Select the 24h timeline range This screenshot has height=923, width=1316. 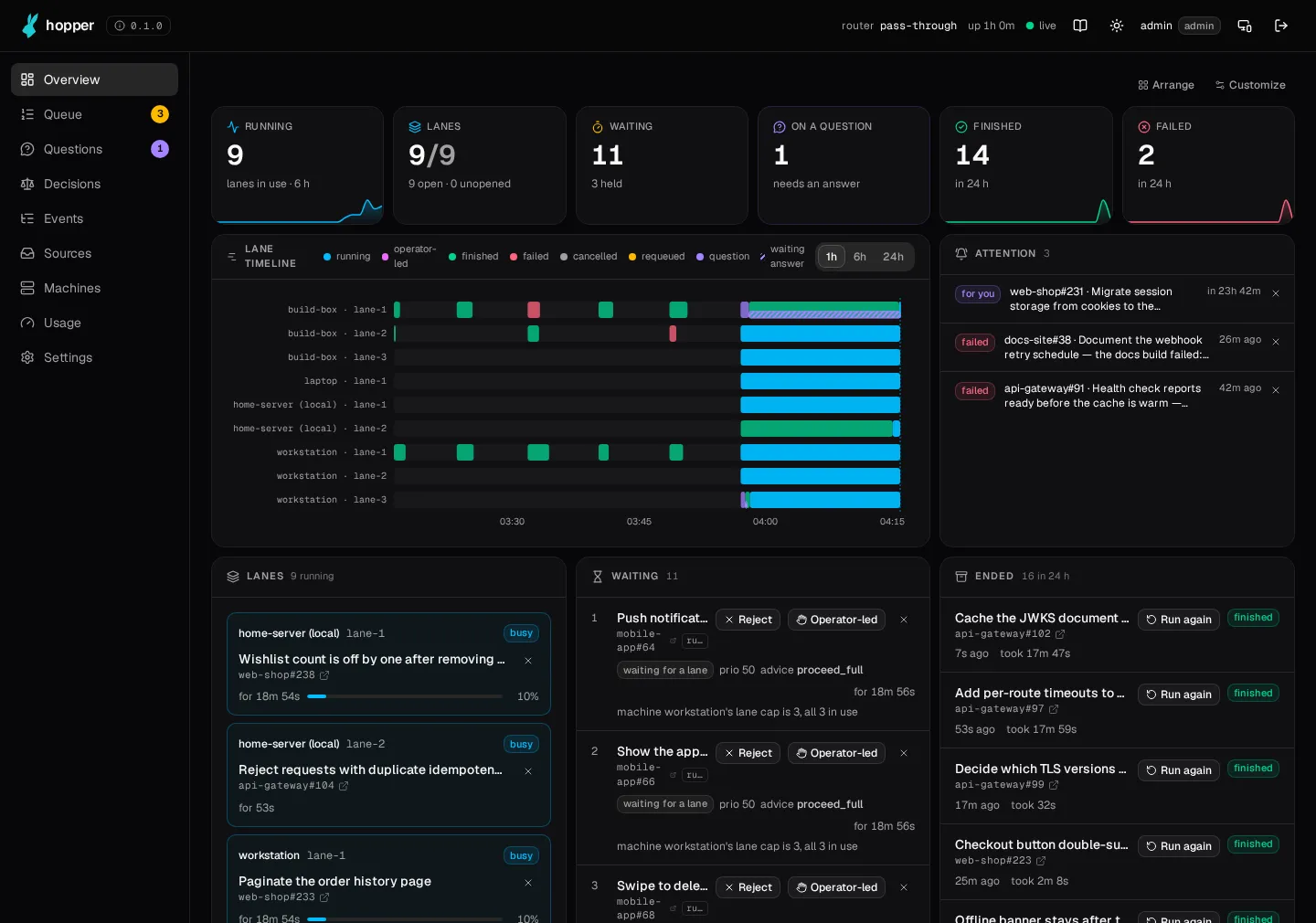[x=893, y=257]
